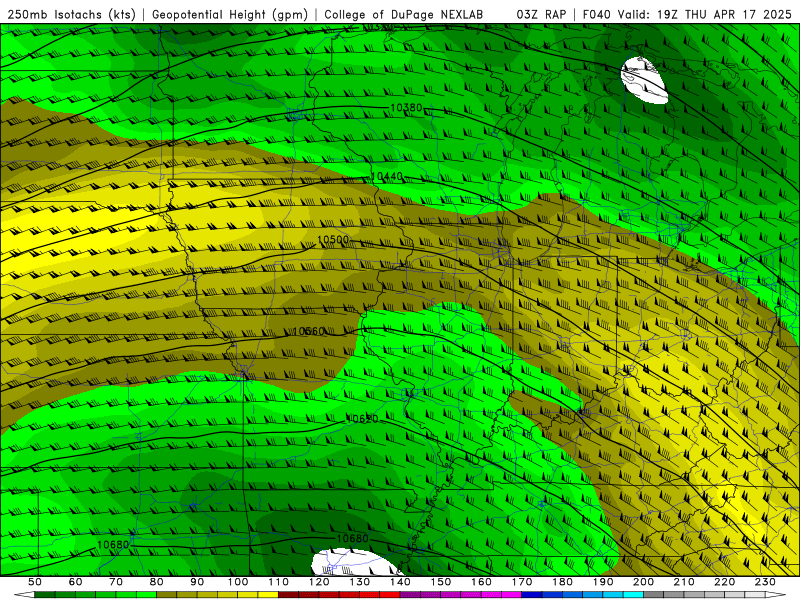Viewport: 800px width, 600px height.
Task: Click the white sub-50-knot patch at the top right
Action: [x=645, y=81]
